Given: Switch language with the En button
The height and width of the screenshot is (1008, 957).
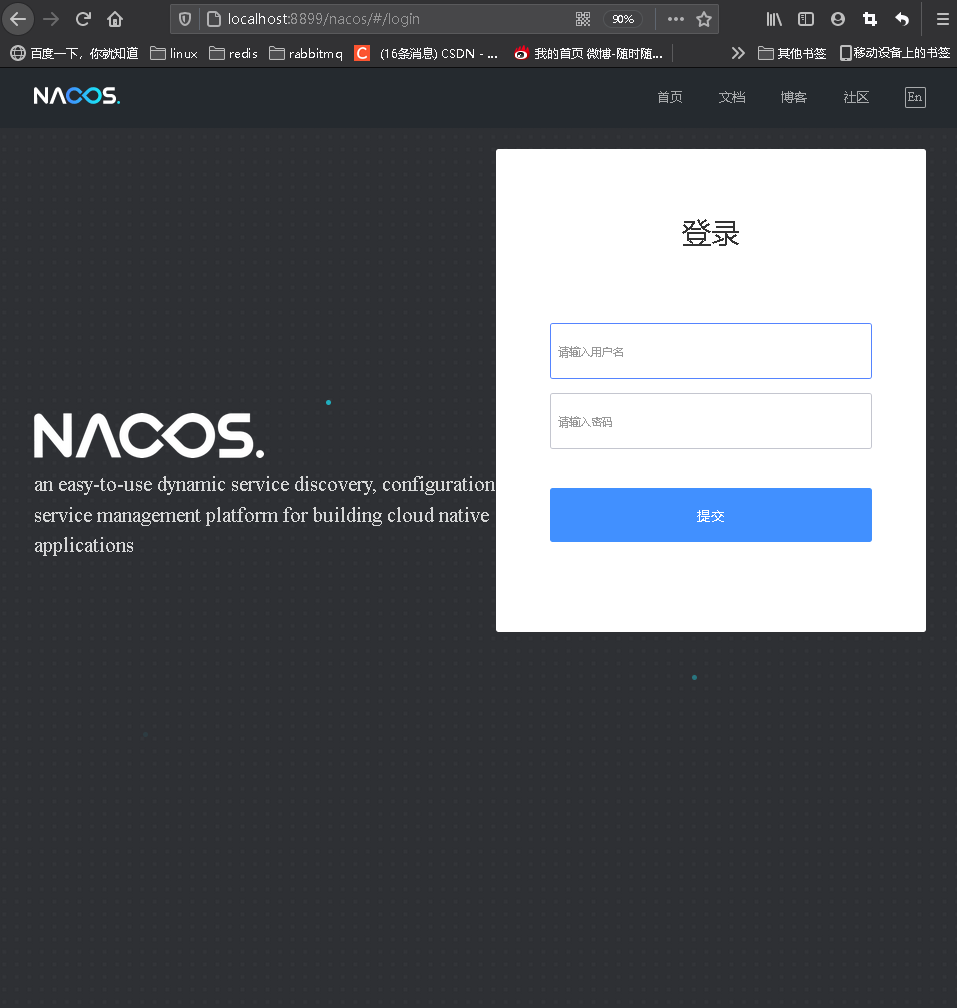Looking at the screenshot, I should (x=915, y=97).
